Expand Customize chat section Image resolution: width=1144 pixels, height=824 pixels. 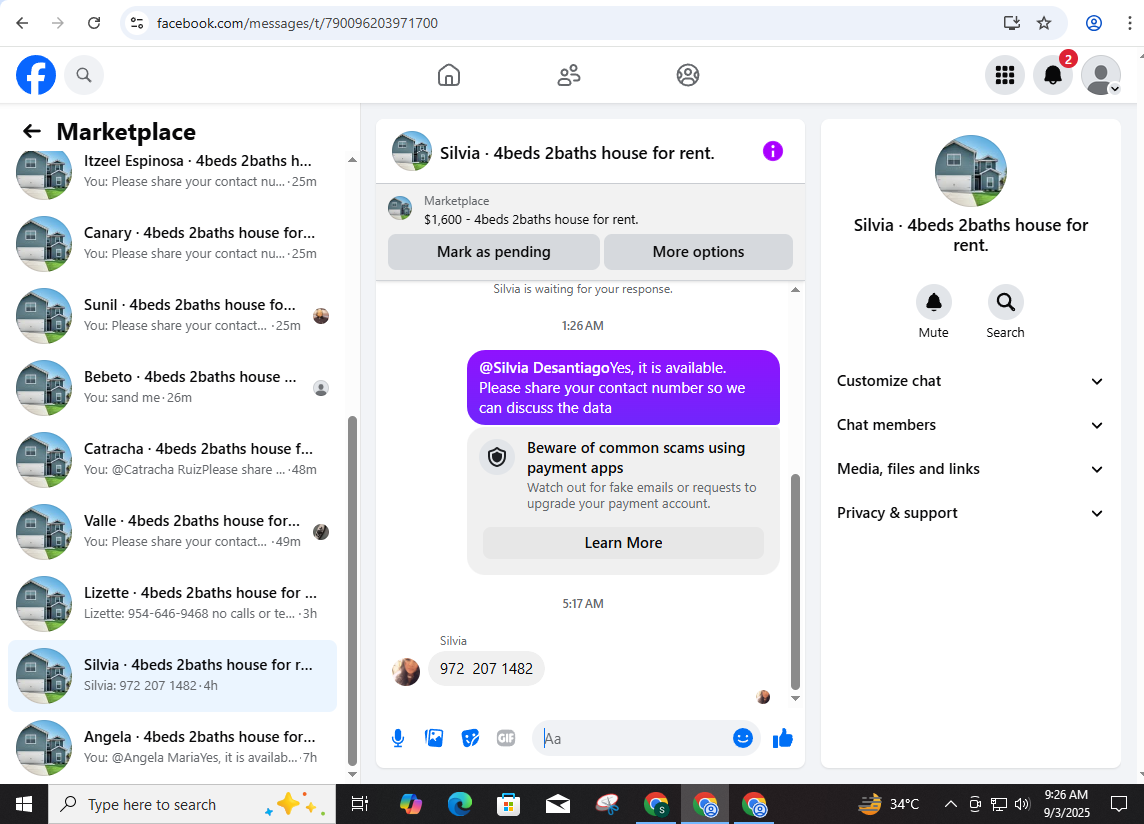click(970, 381)
